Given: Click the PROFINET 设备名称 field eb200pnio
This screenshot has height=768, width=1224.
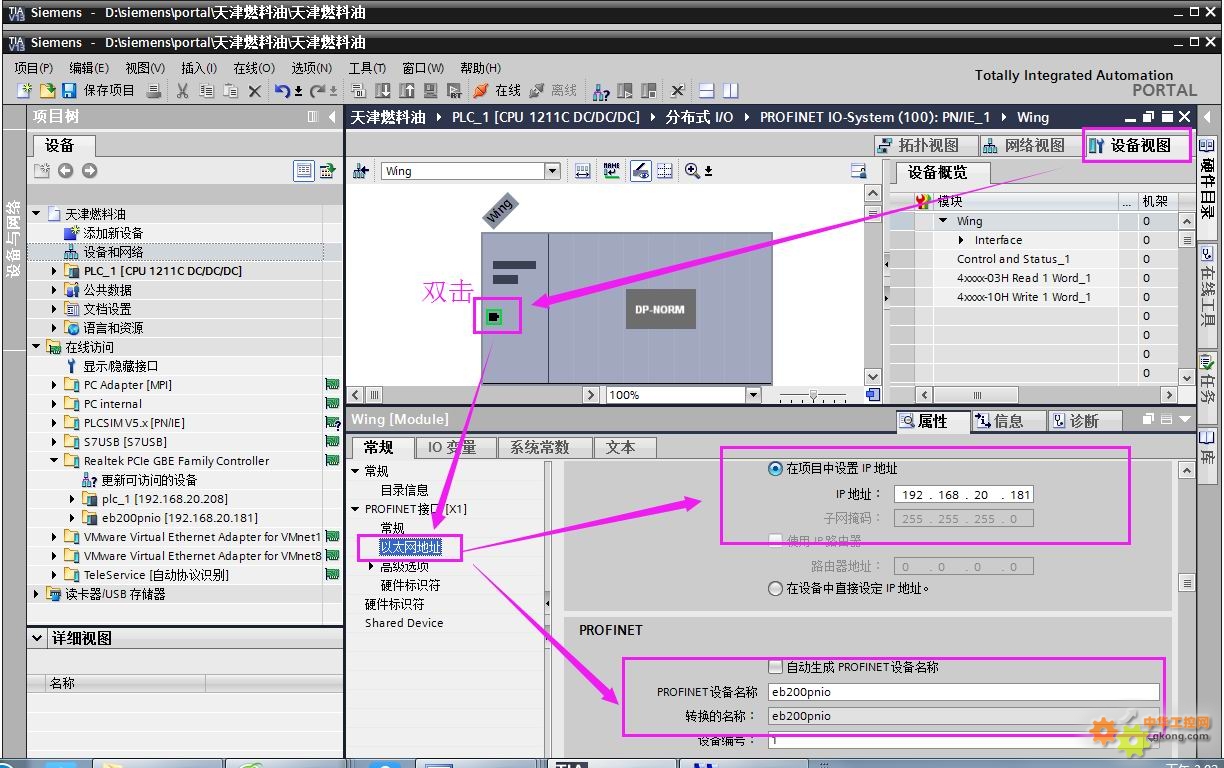Looking at the screenshot, I should coord(963,692).
